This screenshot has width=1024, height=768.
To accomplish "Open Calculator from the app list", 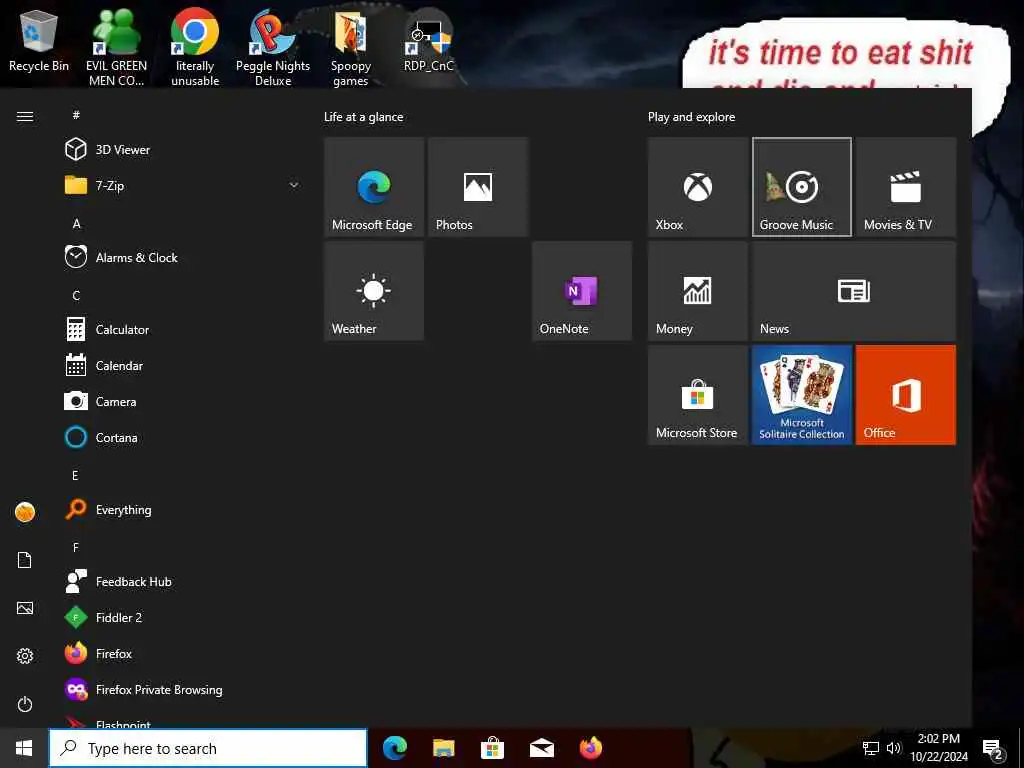I will point(183,329).
